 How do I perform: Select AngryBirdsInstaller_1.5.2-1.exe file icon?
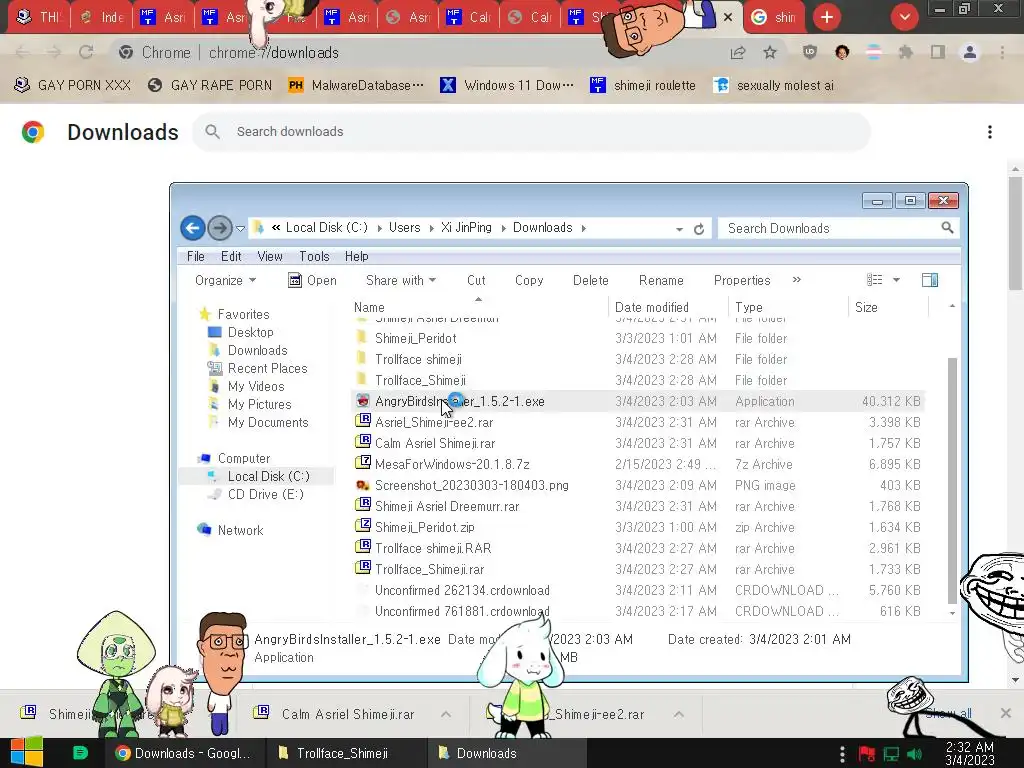pos(362,401)
